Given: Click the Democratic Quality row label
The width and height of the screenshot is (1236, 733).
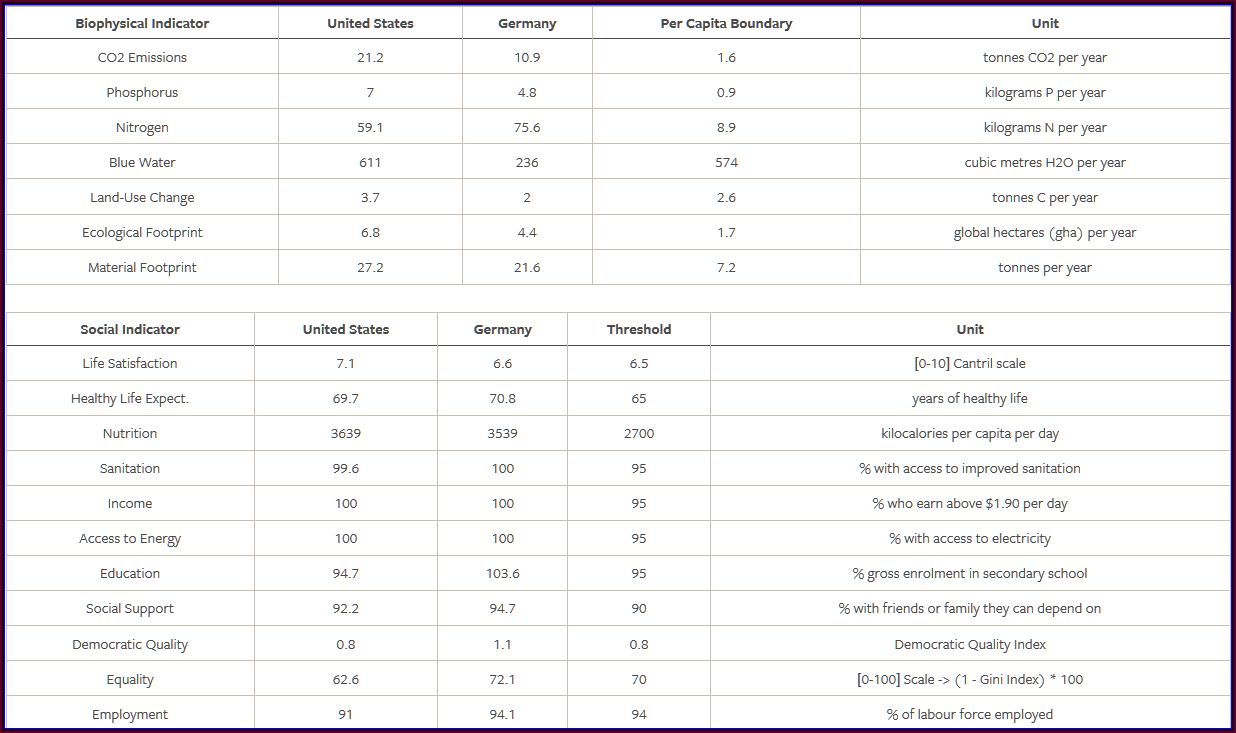Looking at the screenshot, I should tap(130, 644).
